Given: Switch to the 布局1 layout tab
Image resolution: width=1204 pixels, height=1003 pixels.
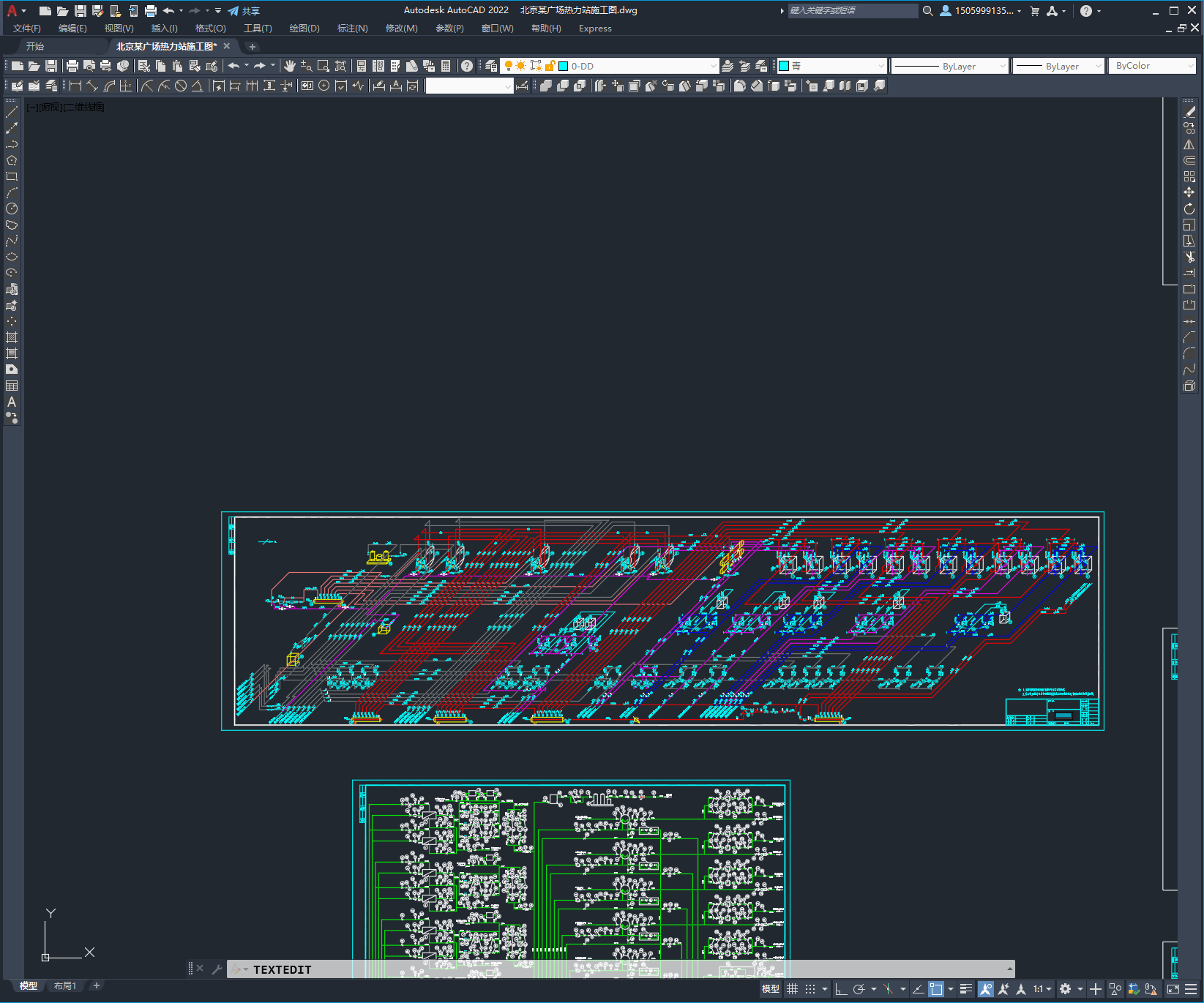Looking at the screenshot, I should tap(65, 985).
